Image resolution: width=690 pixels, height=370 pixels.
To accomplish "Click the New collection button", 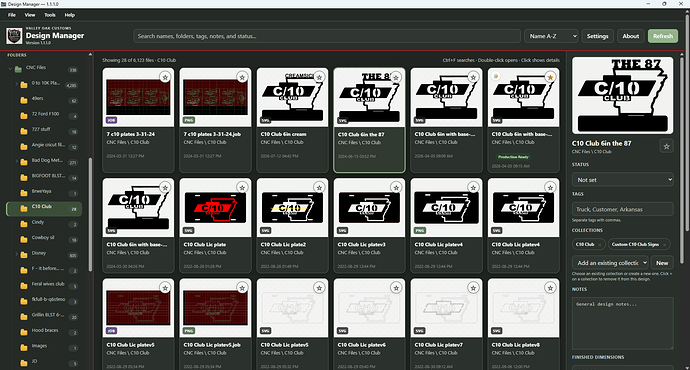I will [x=662, y=263].
